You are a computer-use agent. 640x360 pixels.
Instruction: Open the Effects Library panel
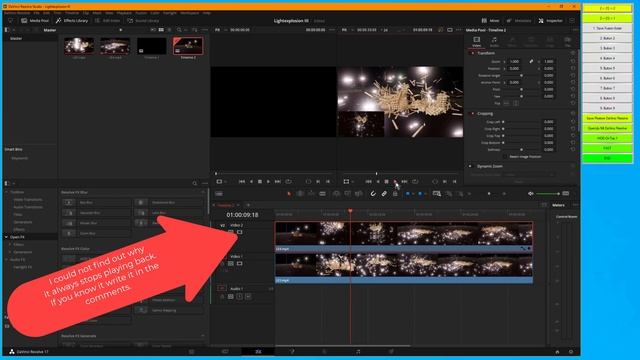(x=72, y=20)
